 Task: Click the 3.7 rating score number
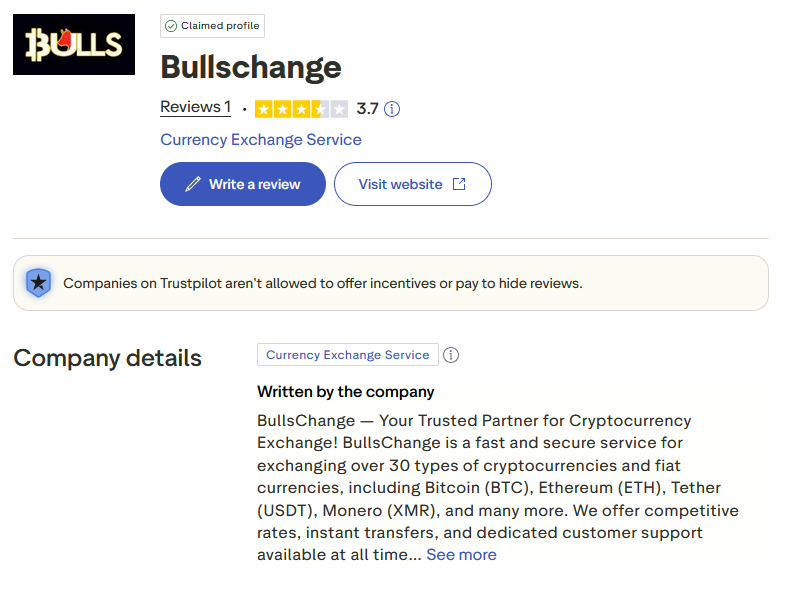pos(367,109)
